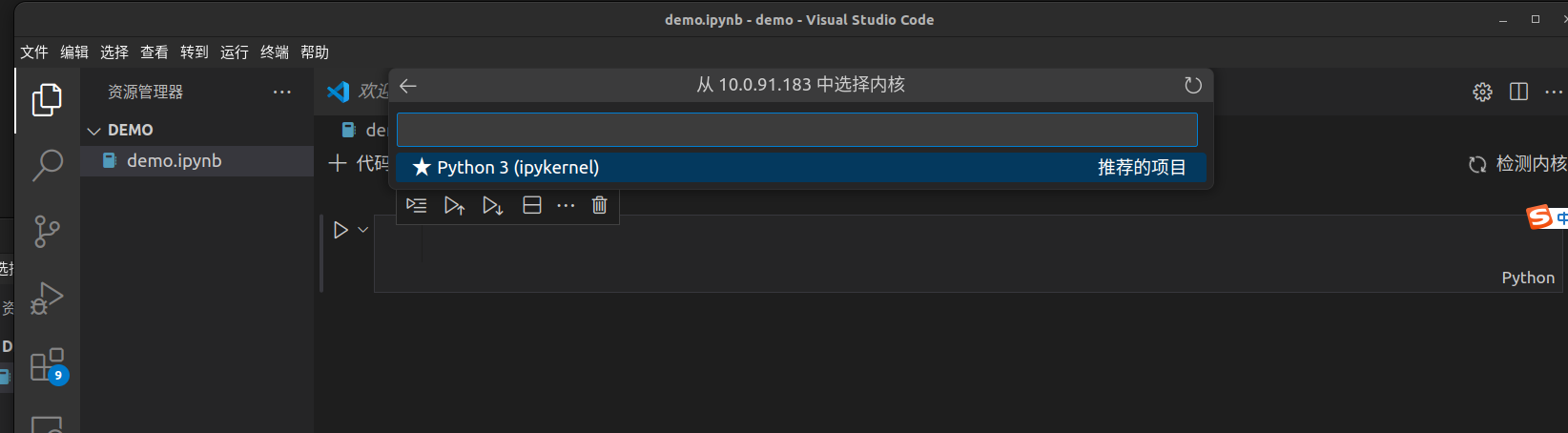The width and height of the screenshot is (1568, 433).
Task: Click the Explorer files icon
Action: click(x=47, y=99)
